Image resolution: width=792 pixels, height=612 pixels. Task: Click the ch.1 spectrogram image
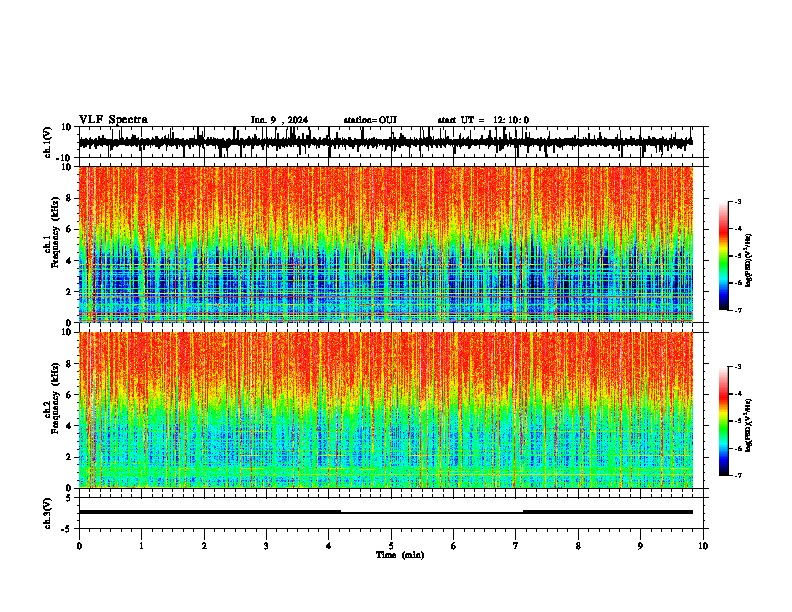(386, 244)
